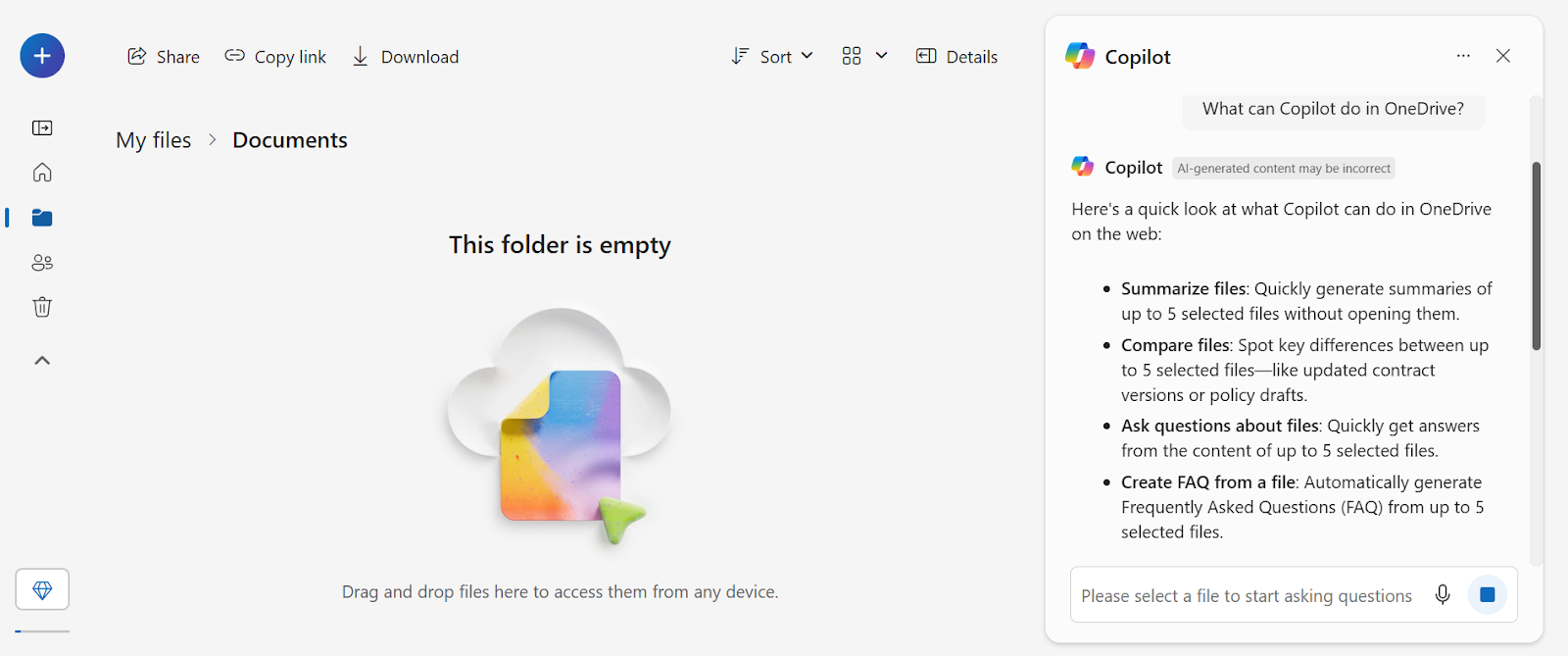Open the Details pane
Viewport: 1568px width, 656px height.
[x=956, y=57]
